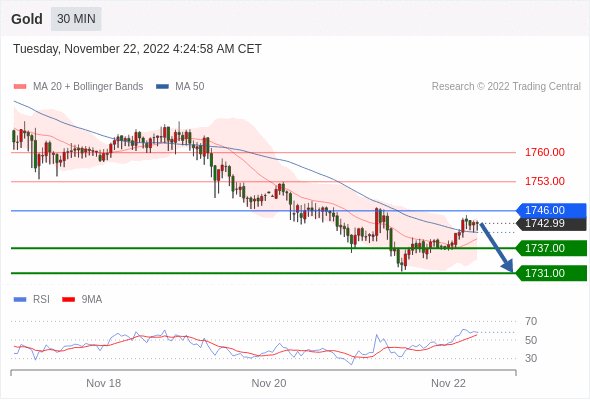
Task: Click the Research © 2022 Trading Central credit
Action: pyautogui.click(x=506, y=87)
